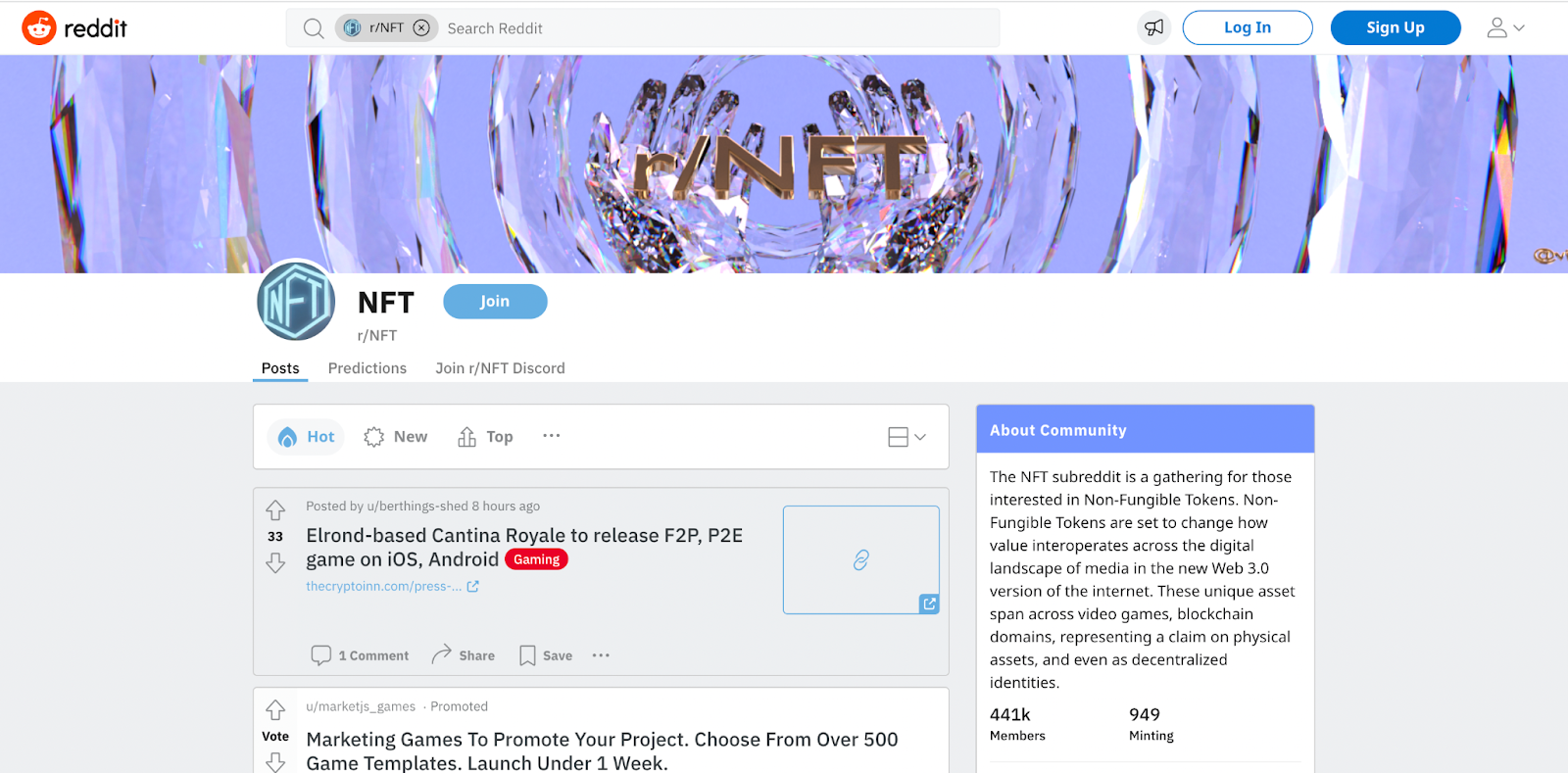Image resolution: width=1568 pixels, height=773 pixels.
Task: Open the Reddit home logo
Action: (x=74, y=28)
